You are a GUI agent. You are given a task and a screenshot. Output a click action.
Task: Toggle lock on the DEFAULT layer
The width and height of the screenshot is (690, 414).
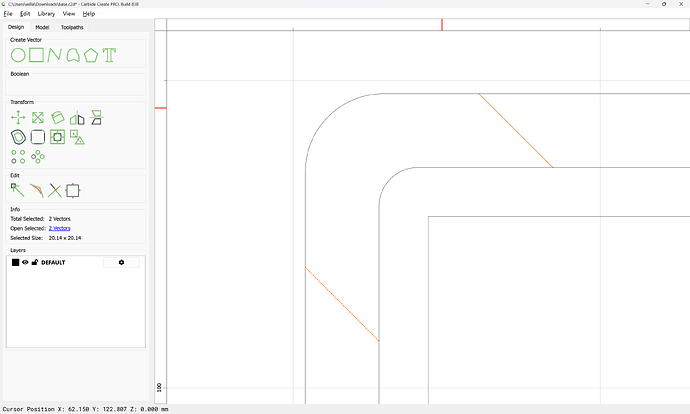point(35,262)
